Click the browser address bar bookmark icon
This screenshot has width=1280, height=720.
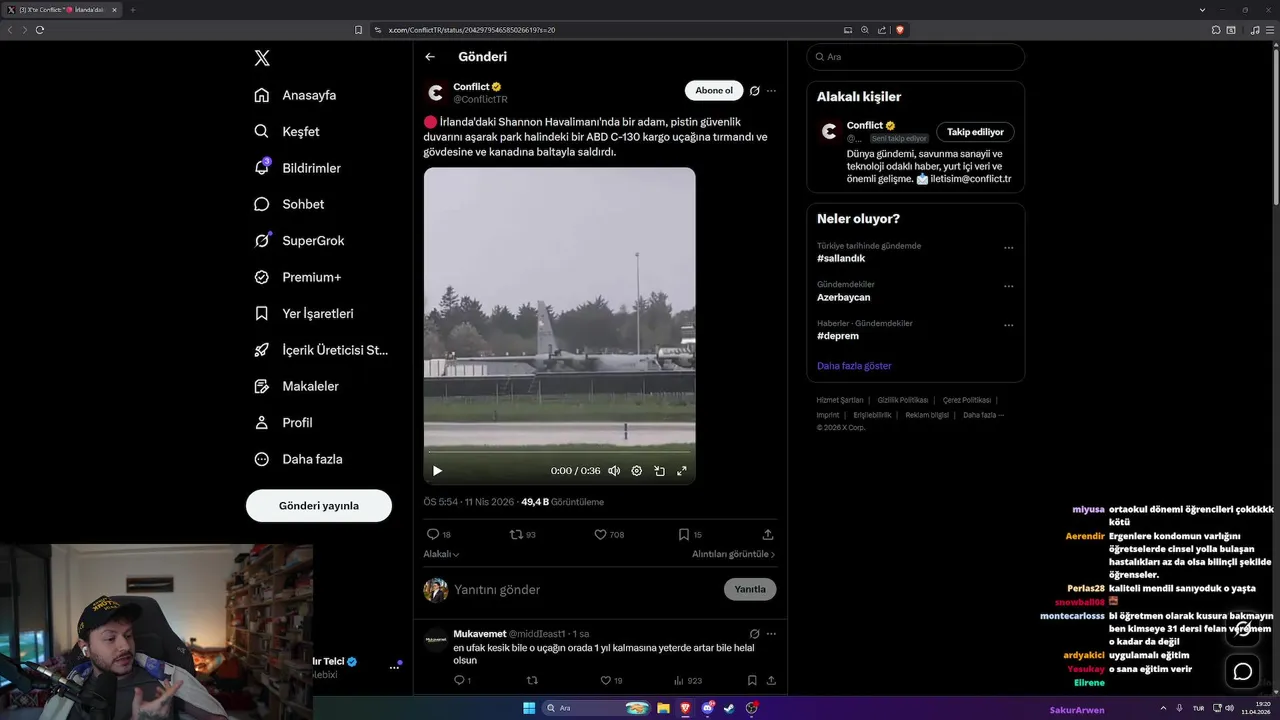pos(359,30)
